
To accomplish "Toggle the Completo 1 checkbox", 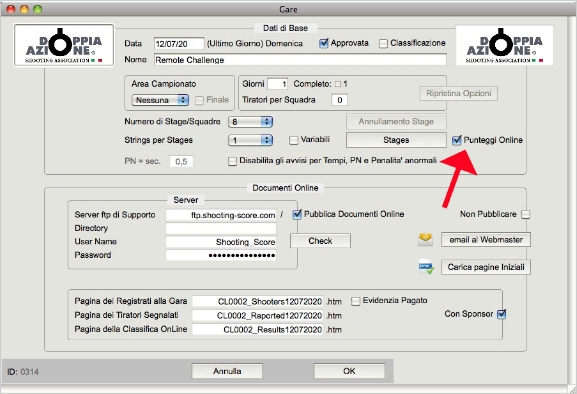I will (x=338, y=84).
